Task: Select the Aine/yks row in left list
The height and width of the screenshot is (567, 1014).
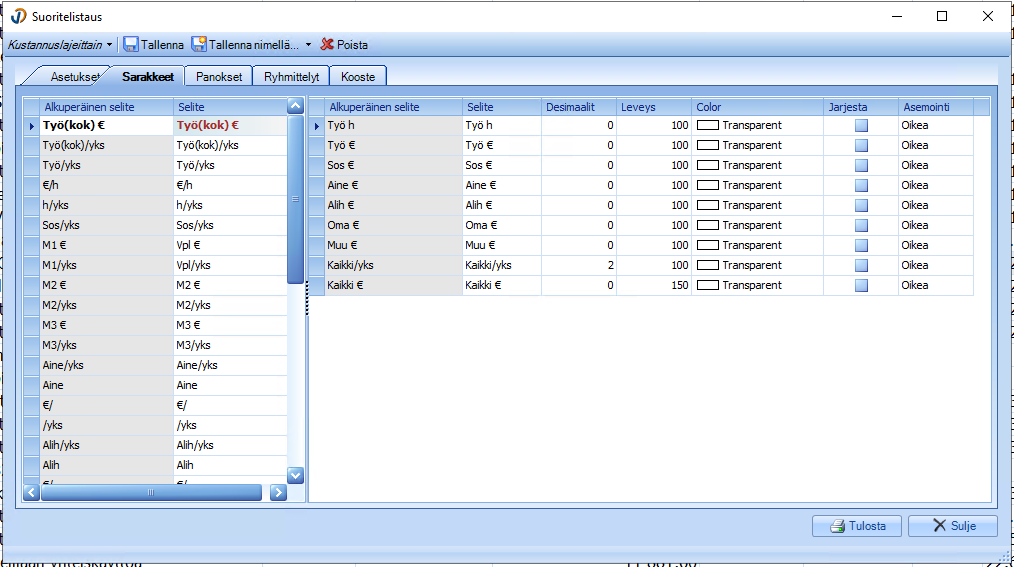Action: click(x=155, y=365)
